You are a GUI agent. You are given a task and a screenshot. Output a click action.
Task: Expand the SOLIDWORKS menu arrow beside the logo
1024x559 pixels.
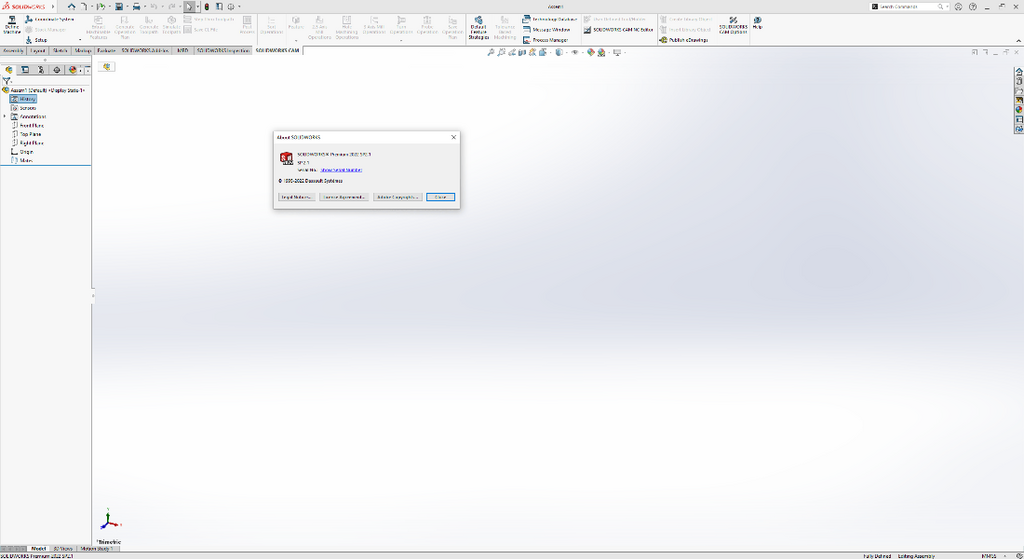click(53, 7)
